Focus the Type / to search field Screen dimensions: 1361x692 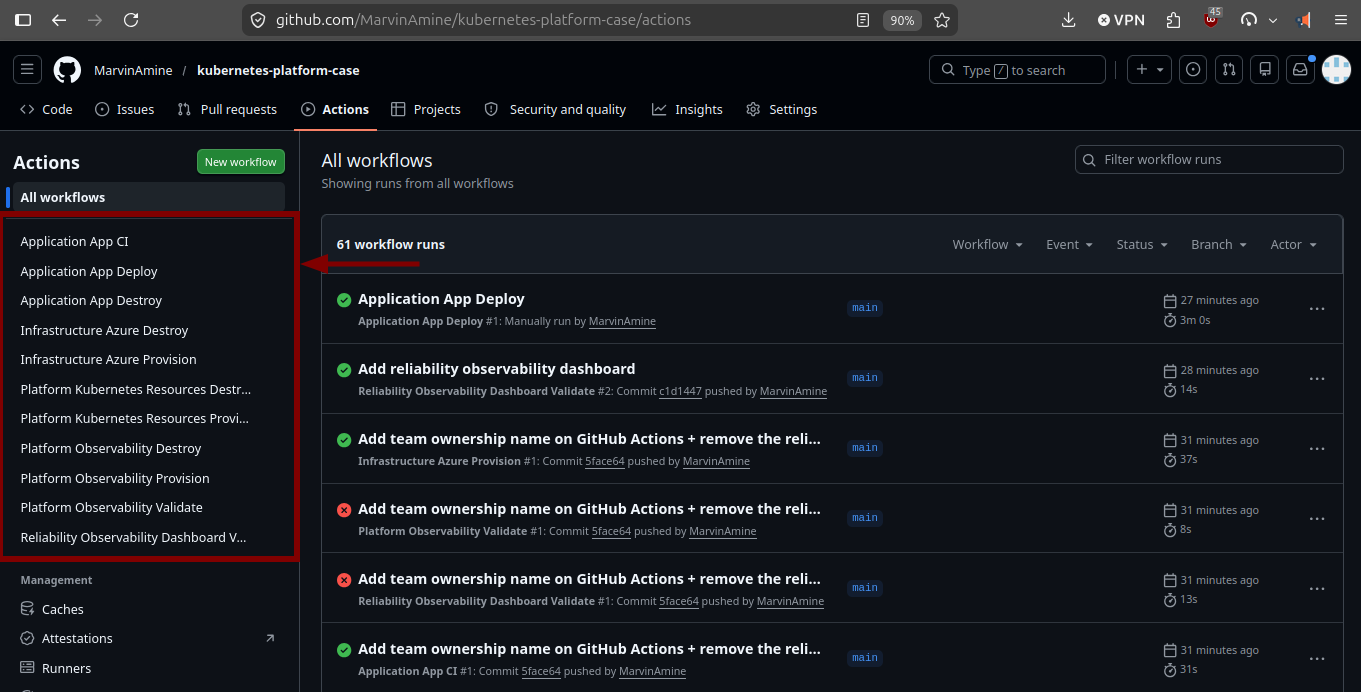1017,70
